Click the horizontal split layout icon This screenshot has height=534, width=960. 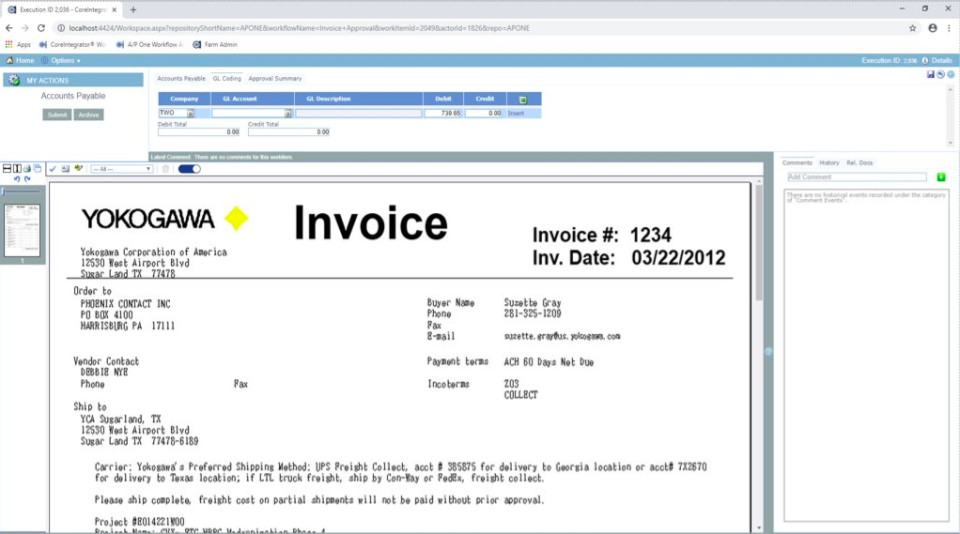tap(7, 168)
